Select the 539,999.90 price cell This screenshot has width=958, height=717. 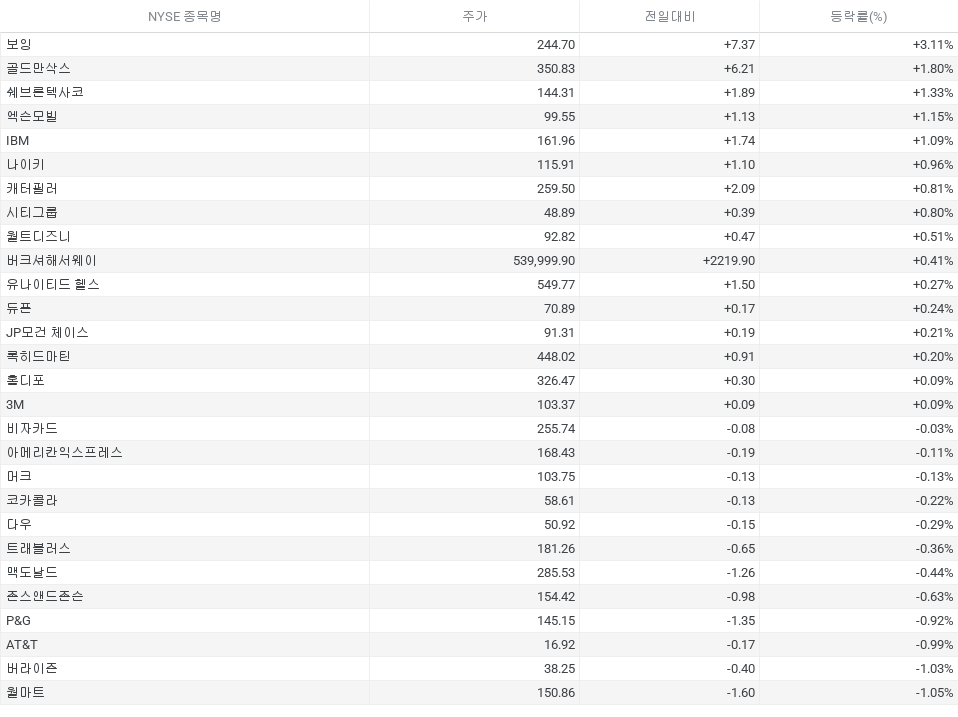539,260
